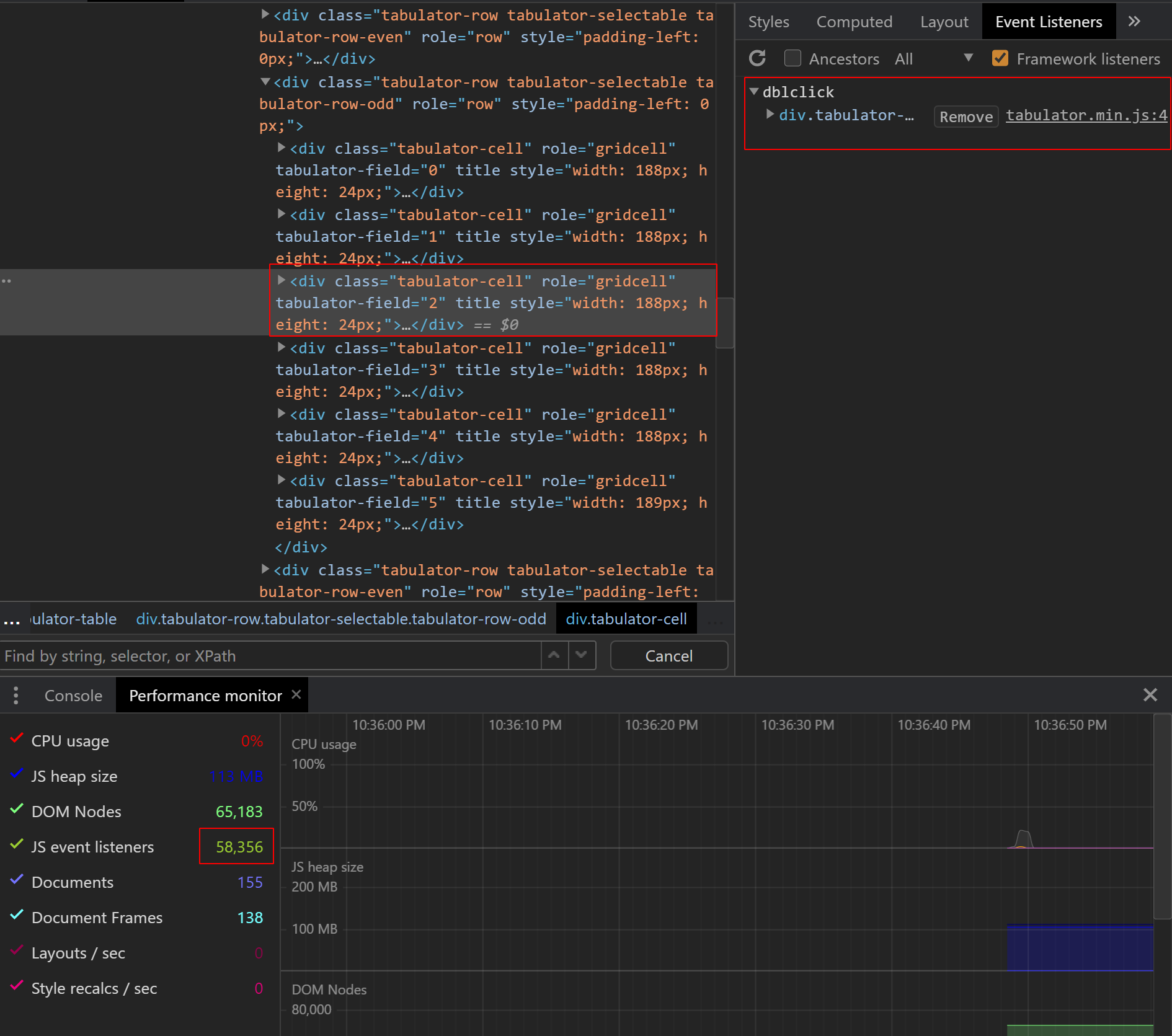Screen dimensions: 1172x1036
Task: Click the previous match up-arrow in the search bar
Action: point(554,655)
